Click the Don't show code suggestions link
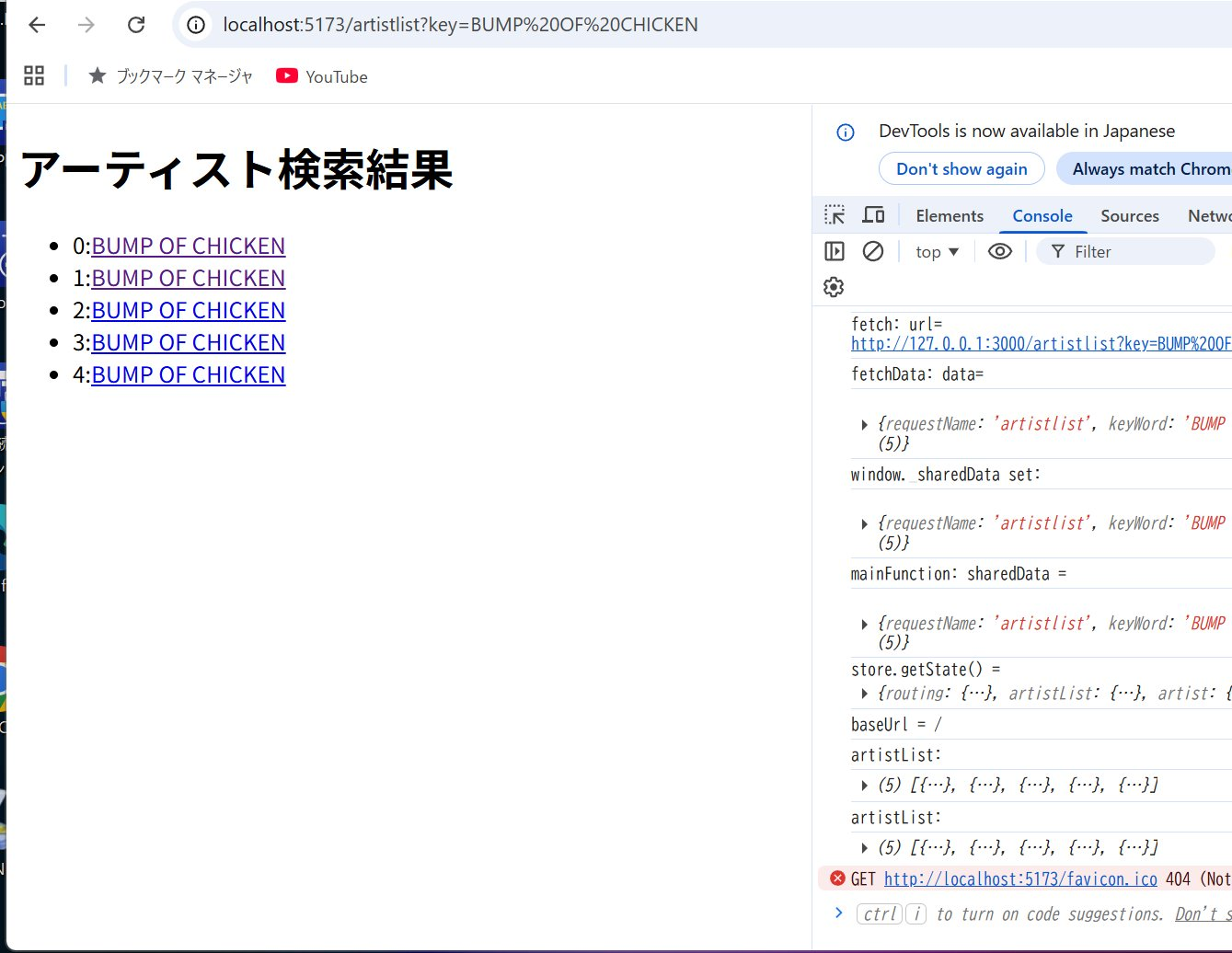The image size is (1232, 953). 1203,913
